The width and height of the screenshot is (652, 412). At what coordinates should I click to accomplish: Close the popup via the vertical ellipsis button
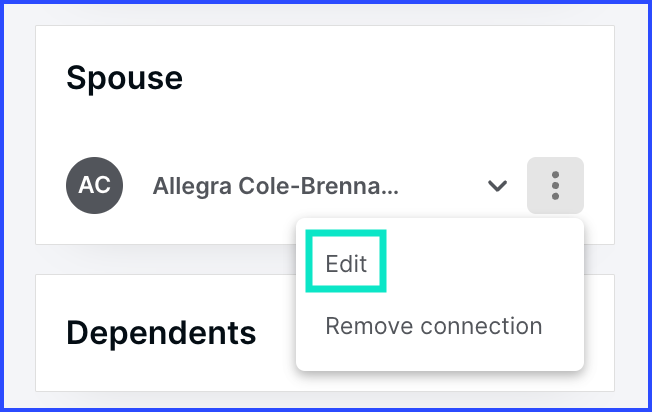pos(555,185)
